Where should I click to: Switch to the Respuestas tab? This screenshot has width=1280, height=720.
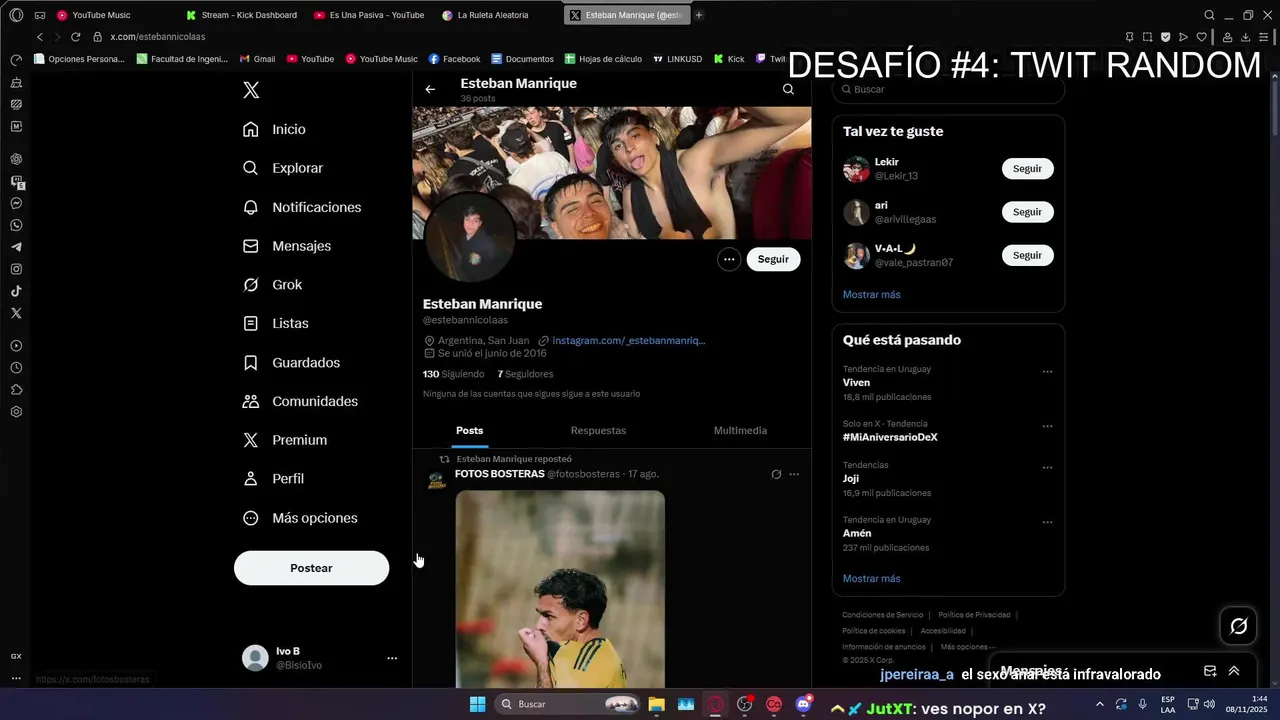(598, 431)
